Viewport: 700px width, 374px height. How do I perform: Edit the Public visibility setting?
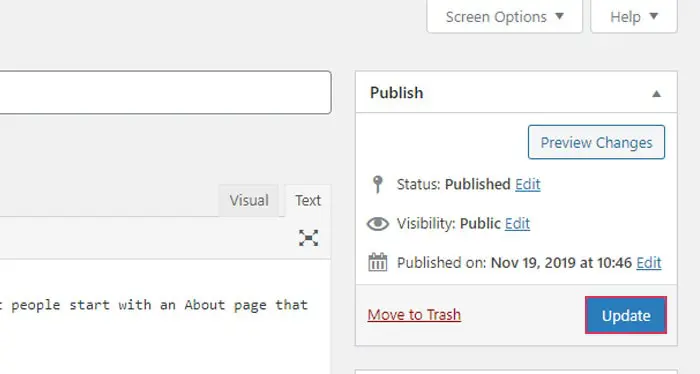517,224
